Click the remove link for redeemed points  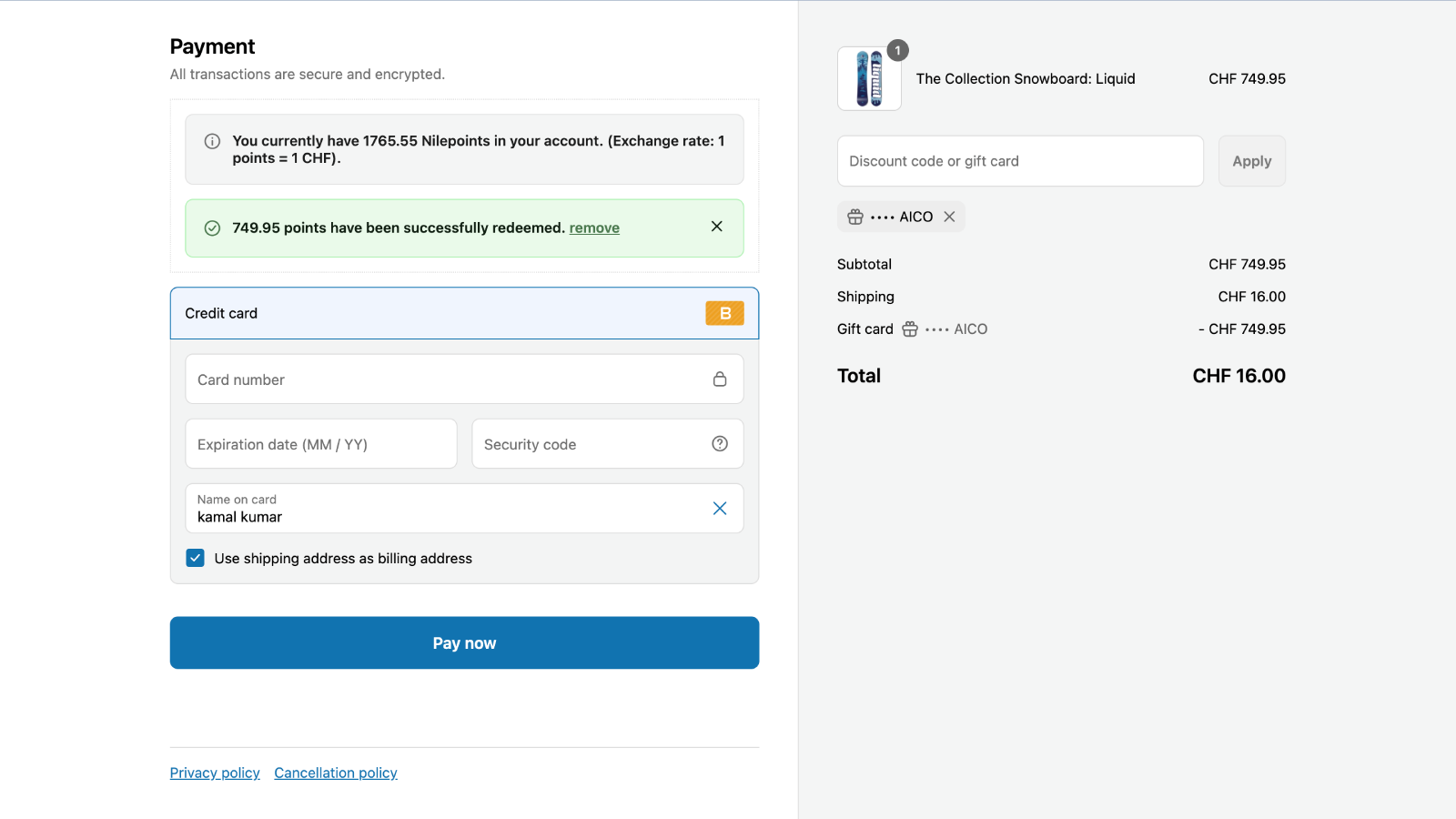click(x=594, y=227)
